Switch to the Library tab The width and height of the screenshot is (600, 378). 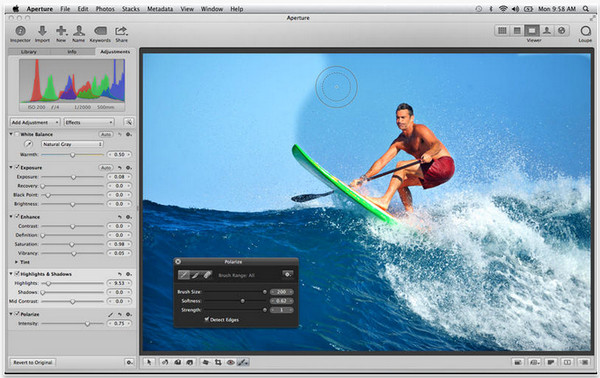pyautogui.click(x=29, y=52)
